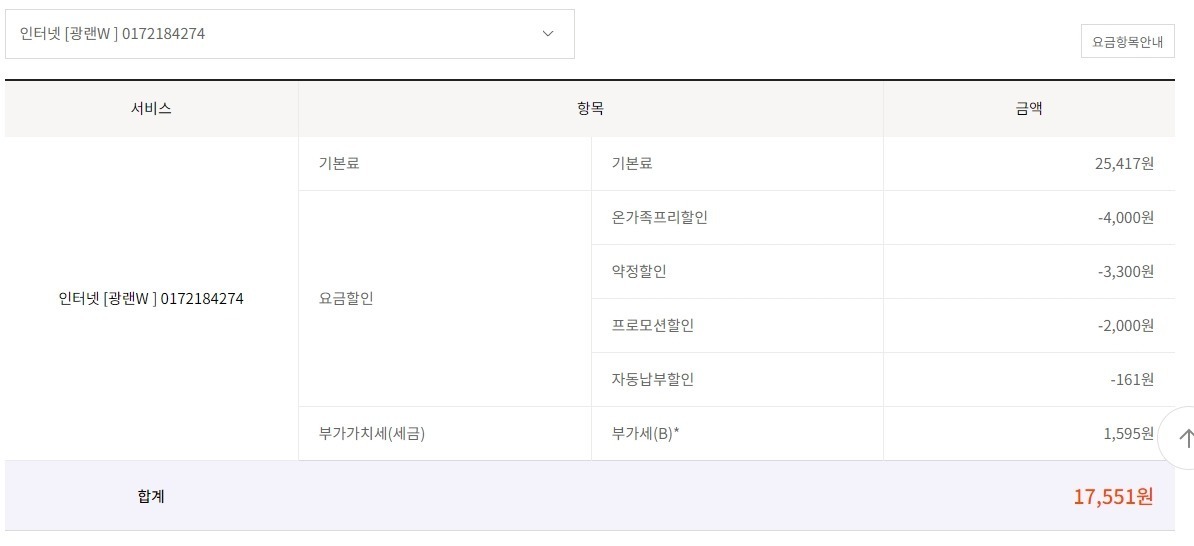Select the 프로모션할인 item
Screen dimensions: 1194x546
pyautogui.click(x=652, y=325)
